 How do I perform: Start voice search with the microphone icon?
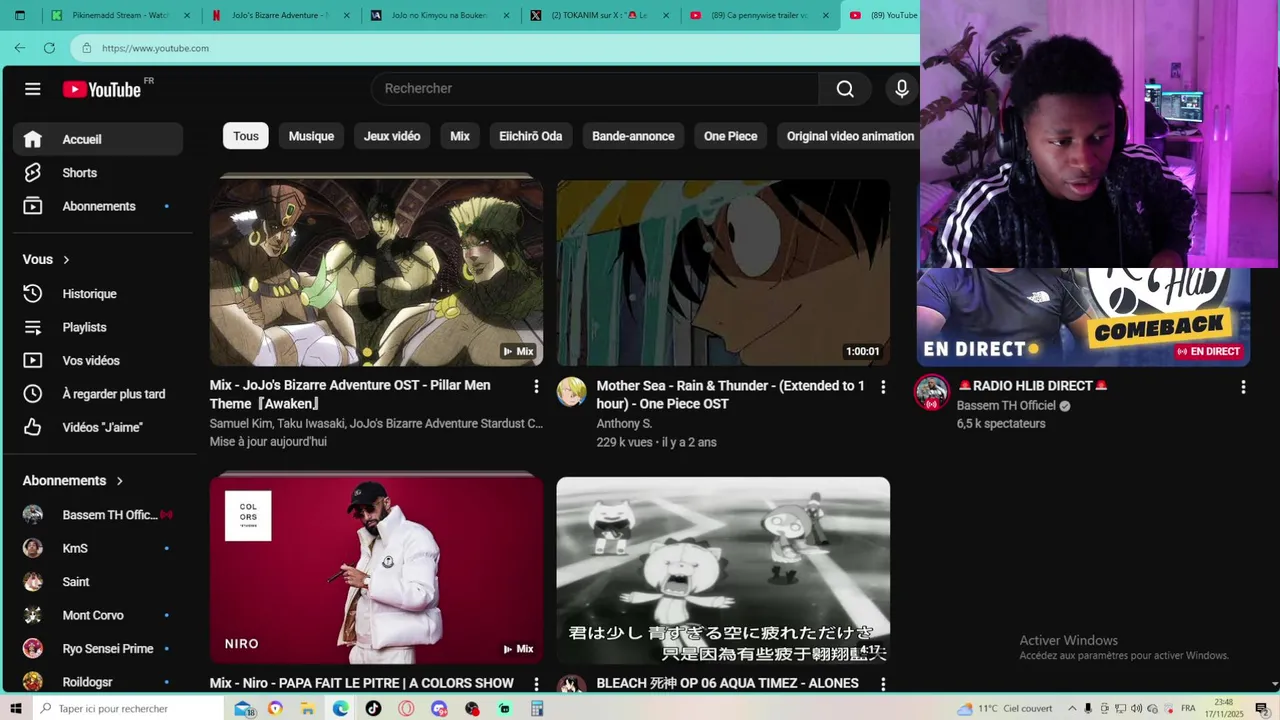pos(901,89)
